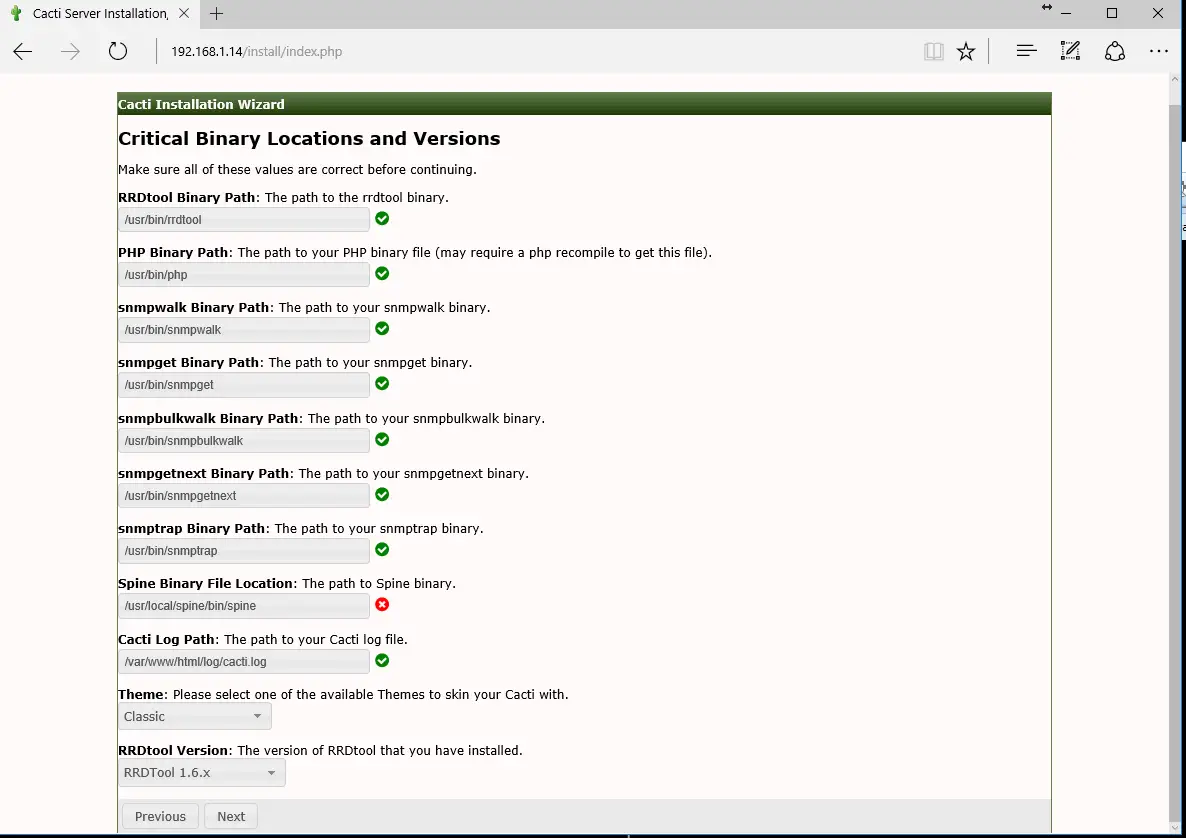The image size is (1186, 838).
Task: Click the Cacti Installation Wizard header text
Action: [x=201, y=104]
